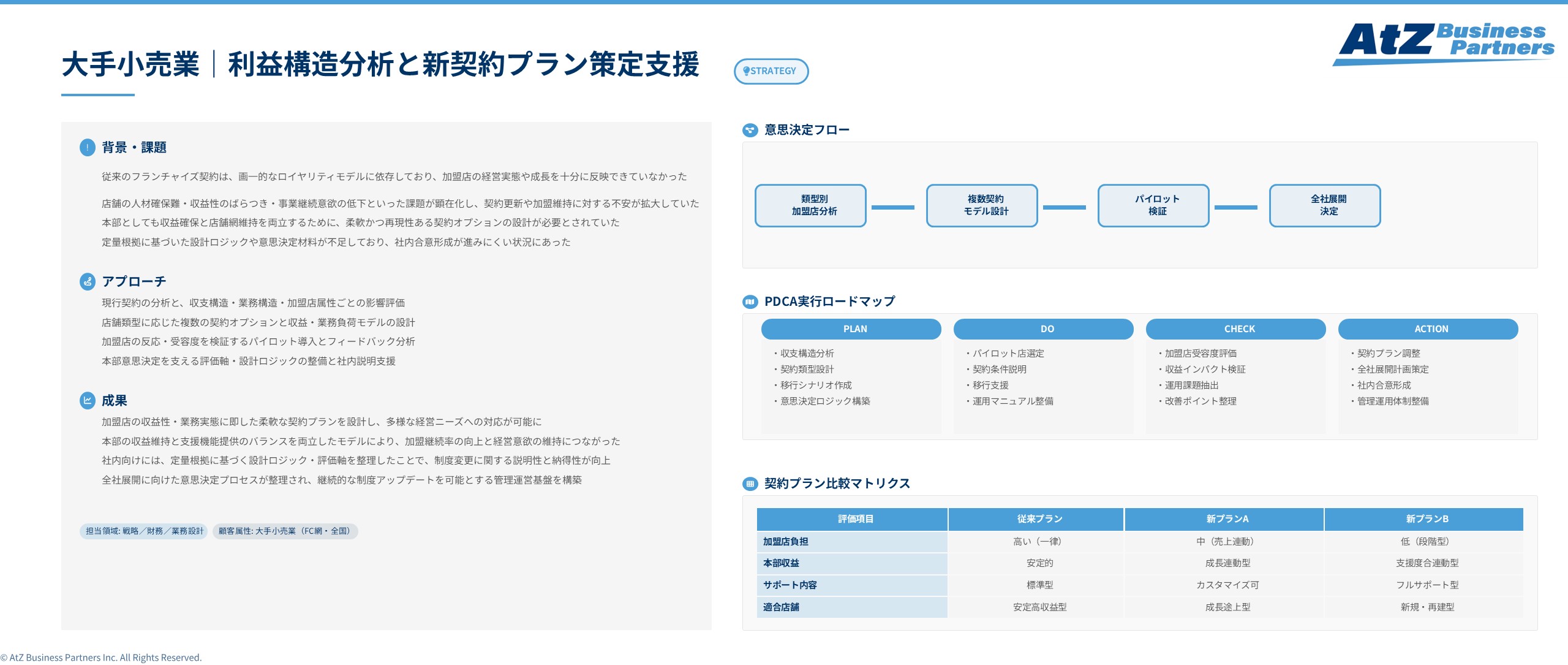Click the grid icon next to 契約プラン比較マトリクス
The height and width of the screenshot is (665, 1568).
click(x=749, y=484)
